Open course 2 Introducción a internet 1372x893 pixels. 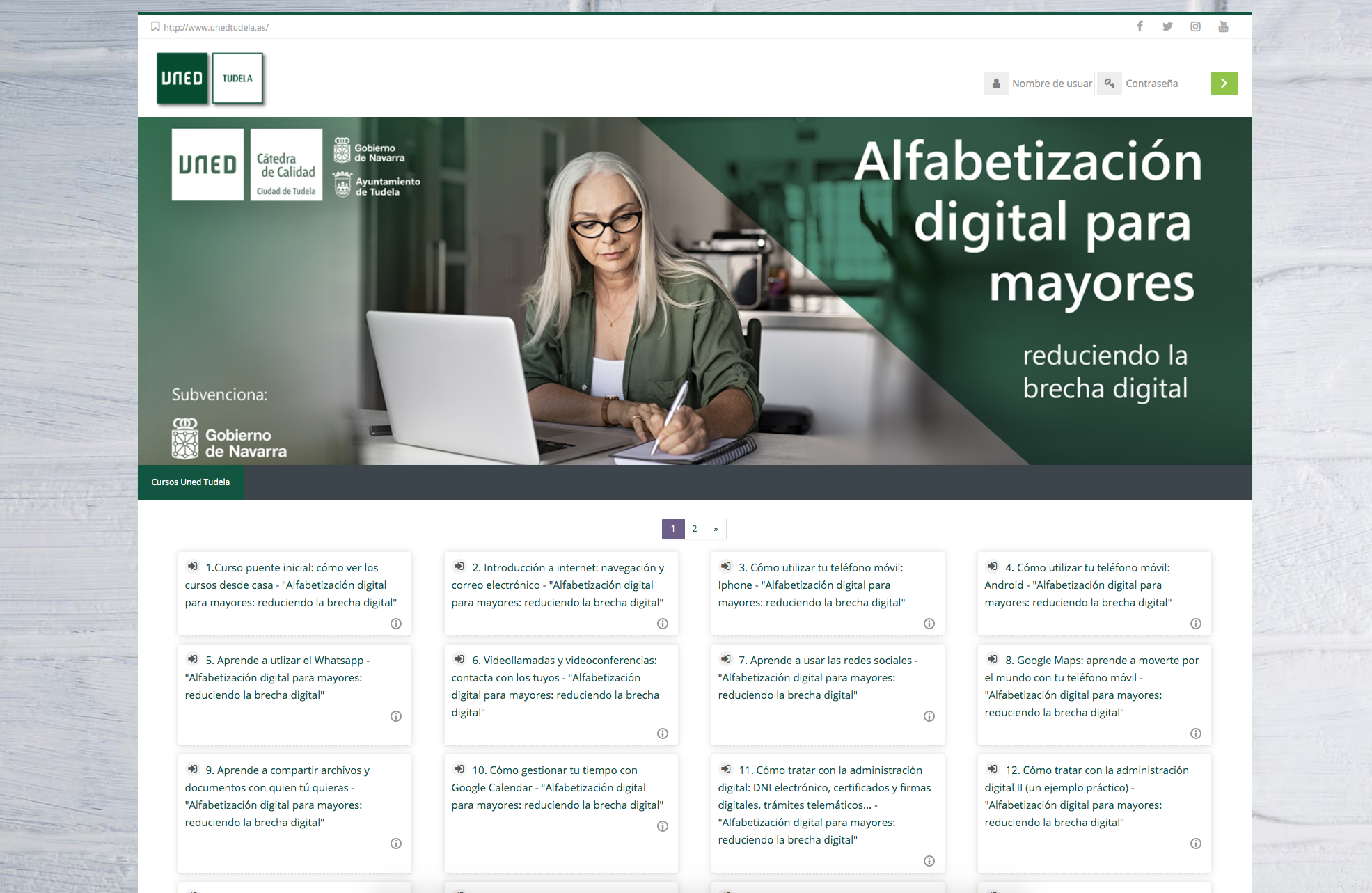[x=558, y=585]
